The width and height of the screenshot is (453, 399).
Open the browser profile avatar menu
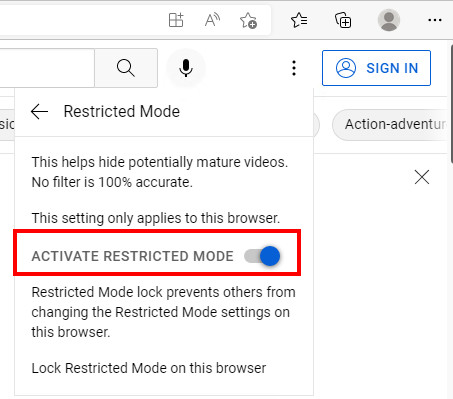[389, 20]
